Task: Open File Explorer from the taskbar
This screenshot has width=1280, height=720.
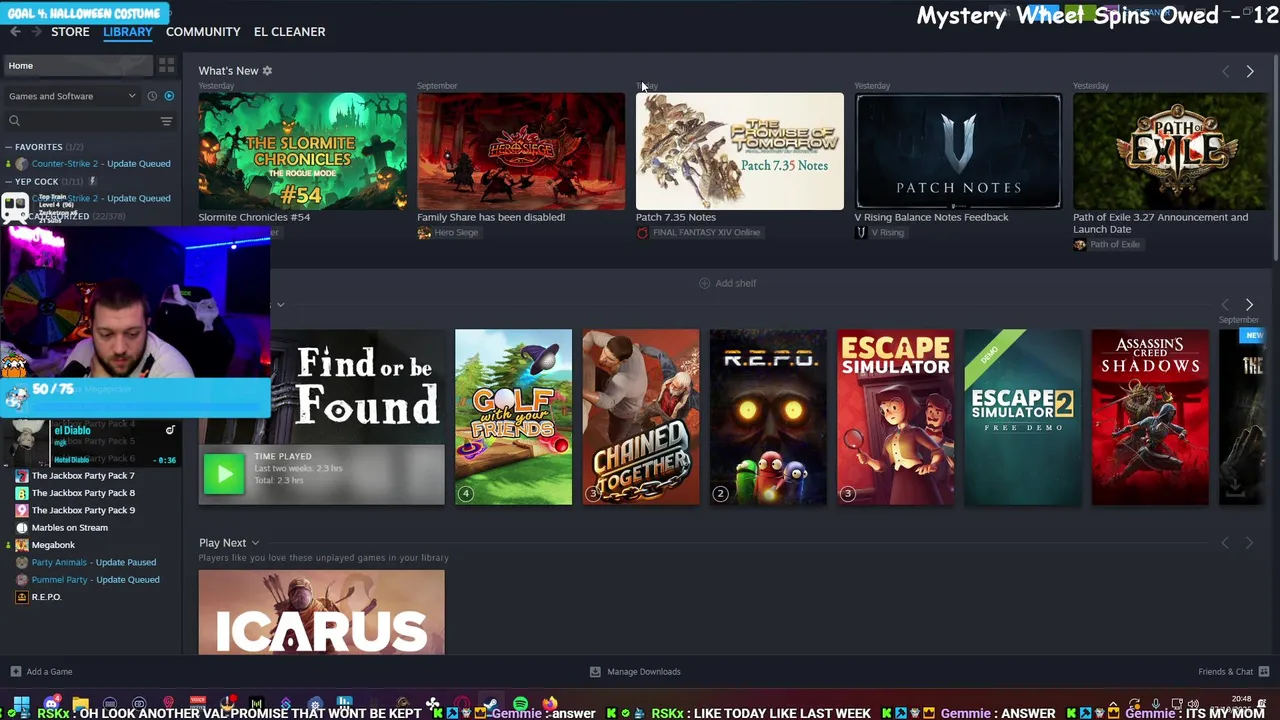Action: [80, 705]
